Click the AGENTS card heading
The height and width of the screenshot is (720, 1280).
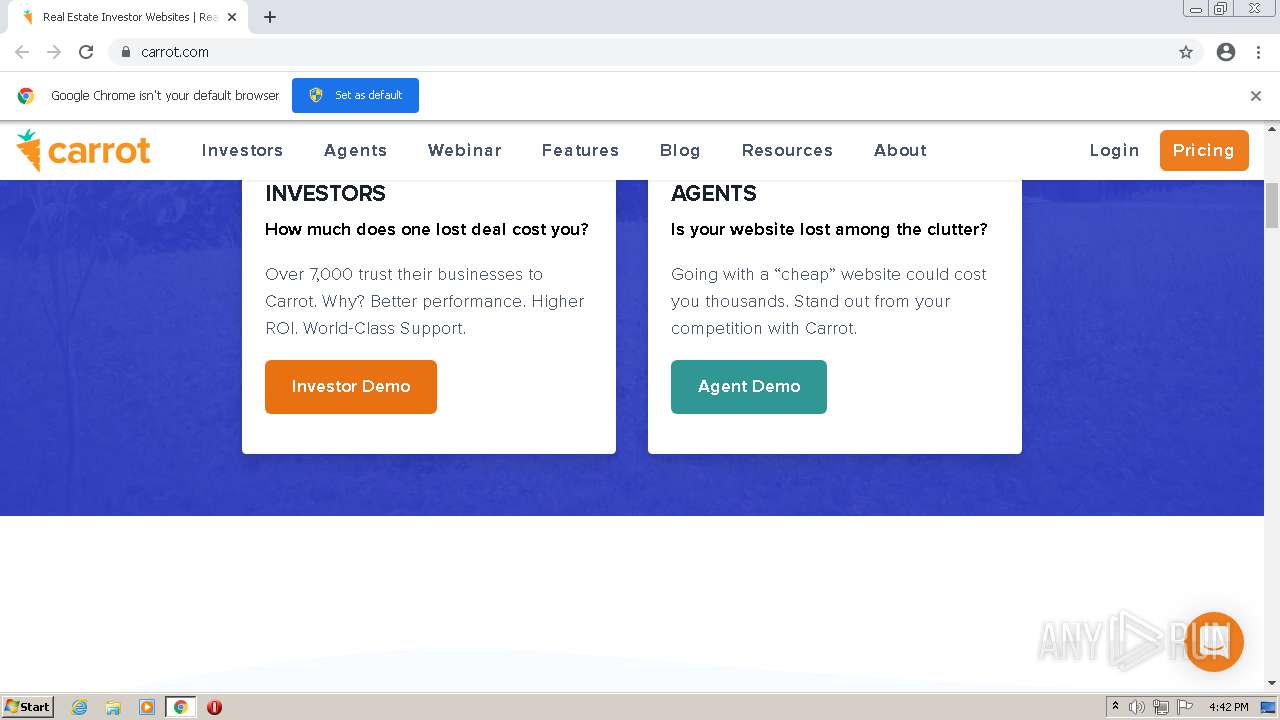pyautogui.click(x=714, y=194)
